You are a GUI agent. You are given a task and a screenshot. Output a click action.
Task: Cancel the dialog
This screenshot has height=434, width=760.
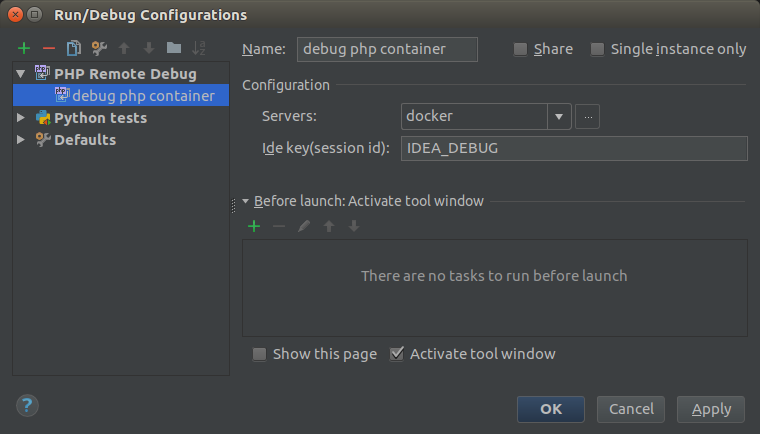631,409
